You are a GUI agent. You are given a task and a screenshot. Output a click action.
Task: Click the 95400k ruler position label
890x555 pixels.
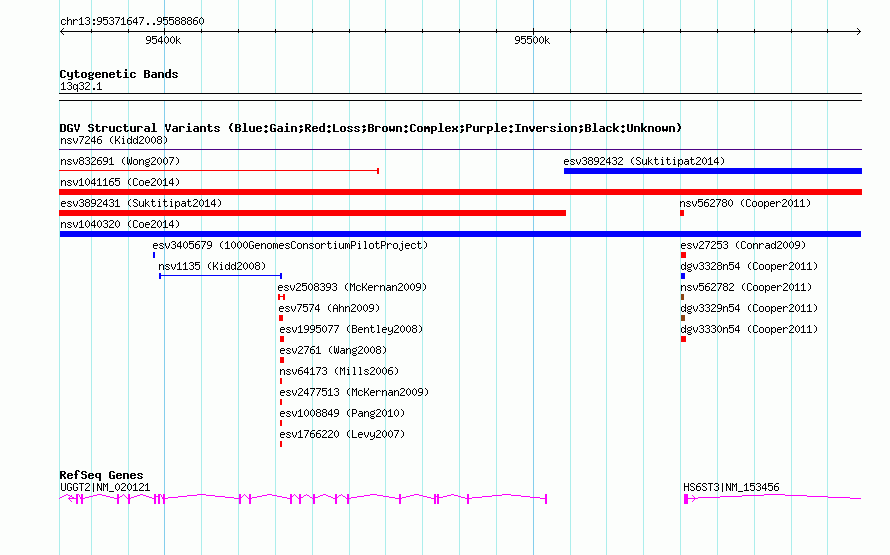click(163, 40)
